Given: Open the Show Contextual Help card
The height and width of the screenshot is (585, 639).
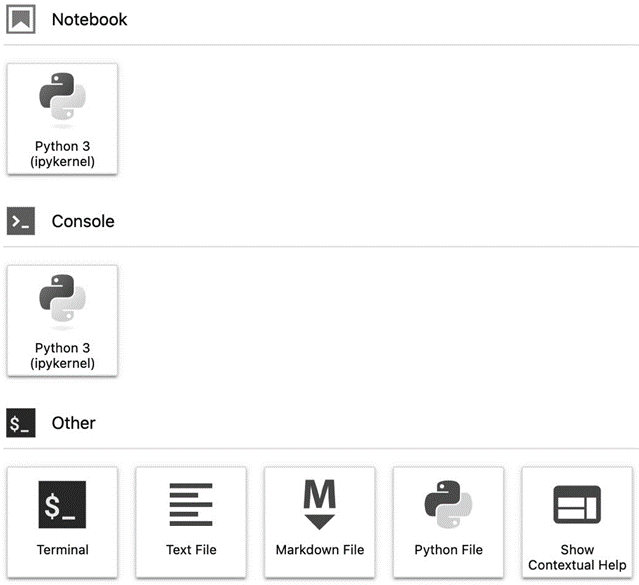Looking at the screenshot, I should tap(577, 522).
